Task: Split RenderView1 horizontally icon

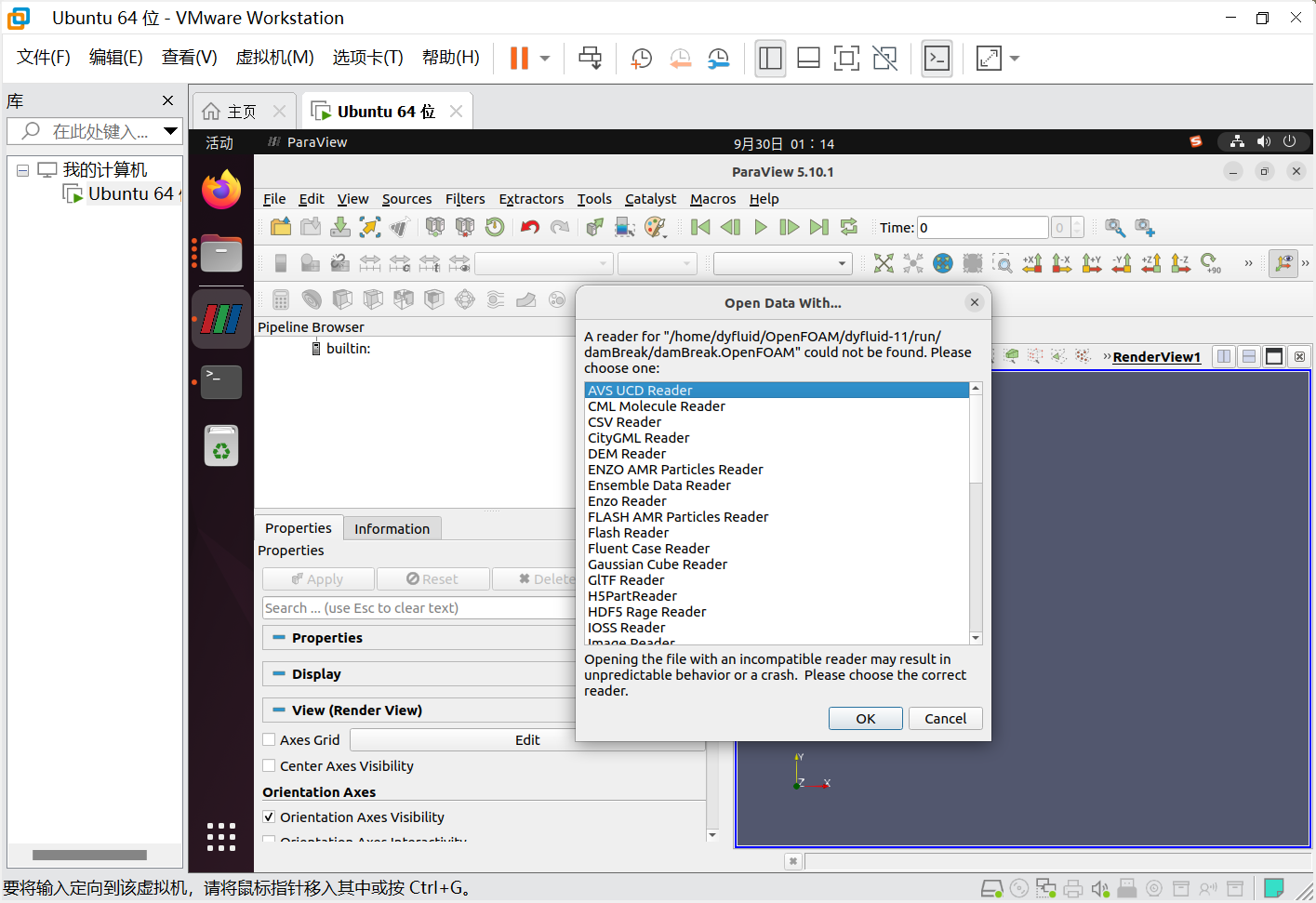Action: tap(1224, 356)
